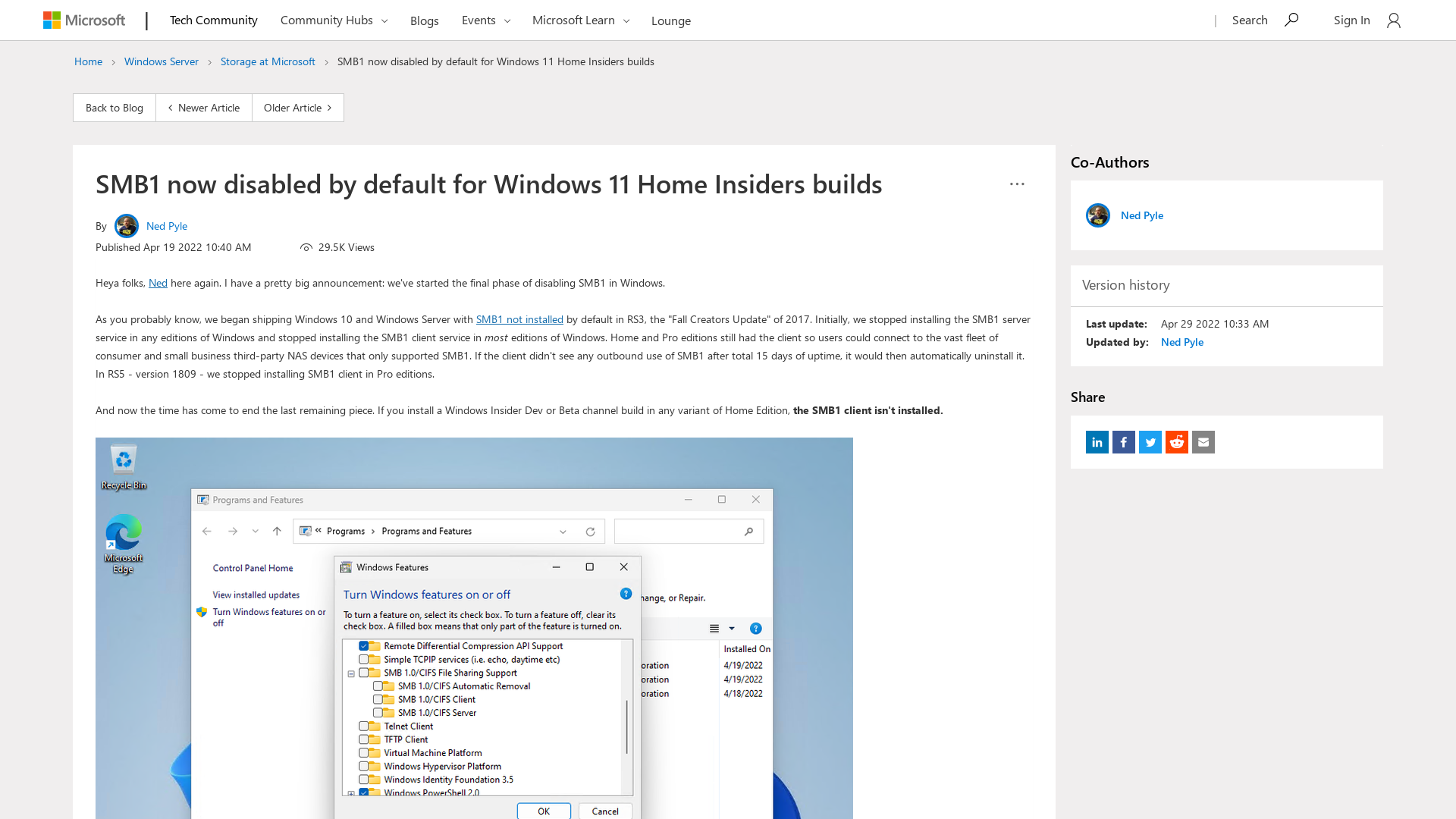Viewport: 1456px width, 819px height.
Task: Click the up-folder arrow in Programs and Features
Action: pos(277,532)
